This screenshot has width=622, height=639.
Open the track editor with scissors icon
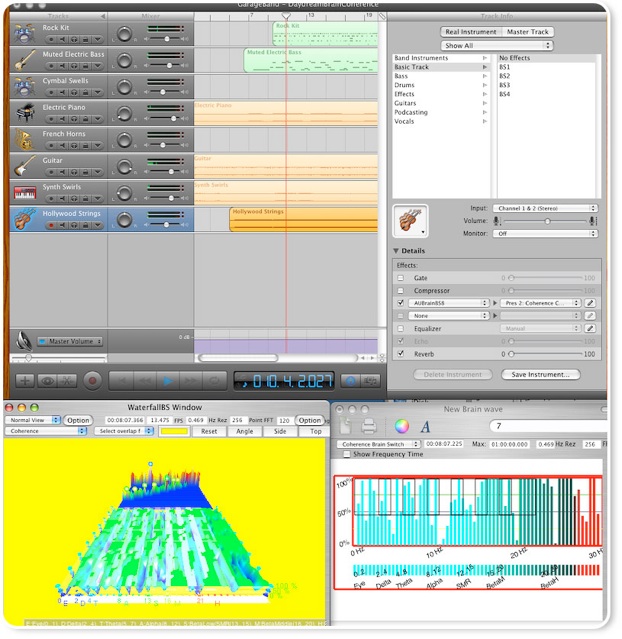67,381
